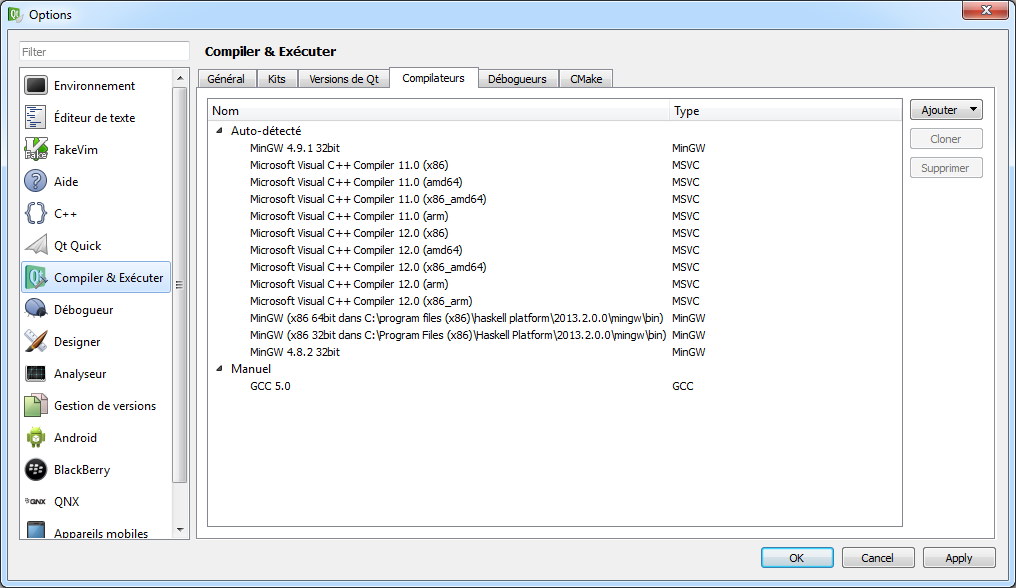Open the Environnement category icon
The height and width of the screenshot is (588, 1016).
click(x=36, y=86)
